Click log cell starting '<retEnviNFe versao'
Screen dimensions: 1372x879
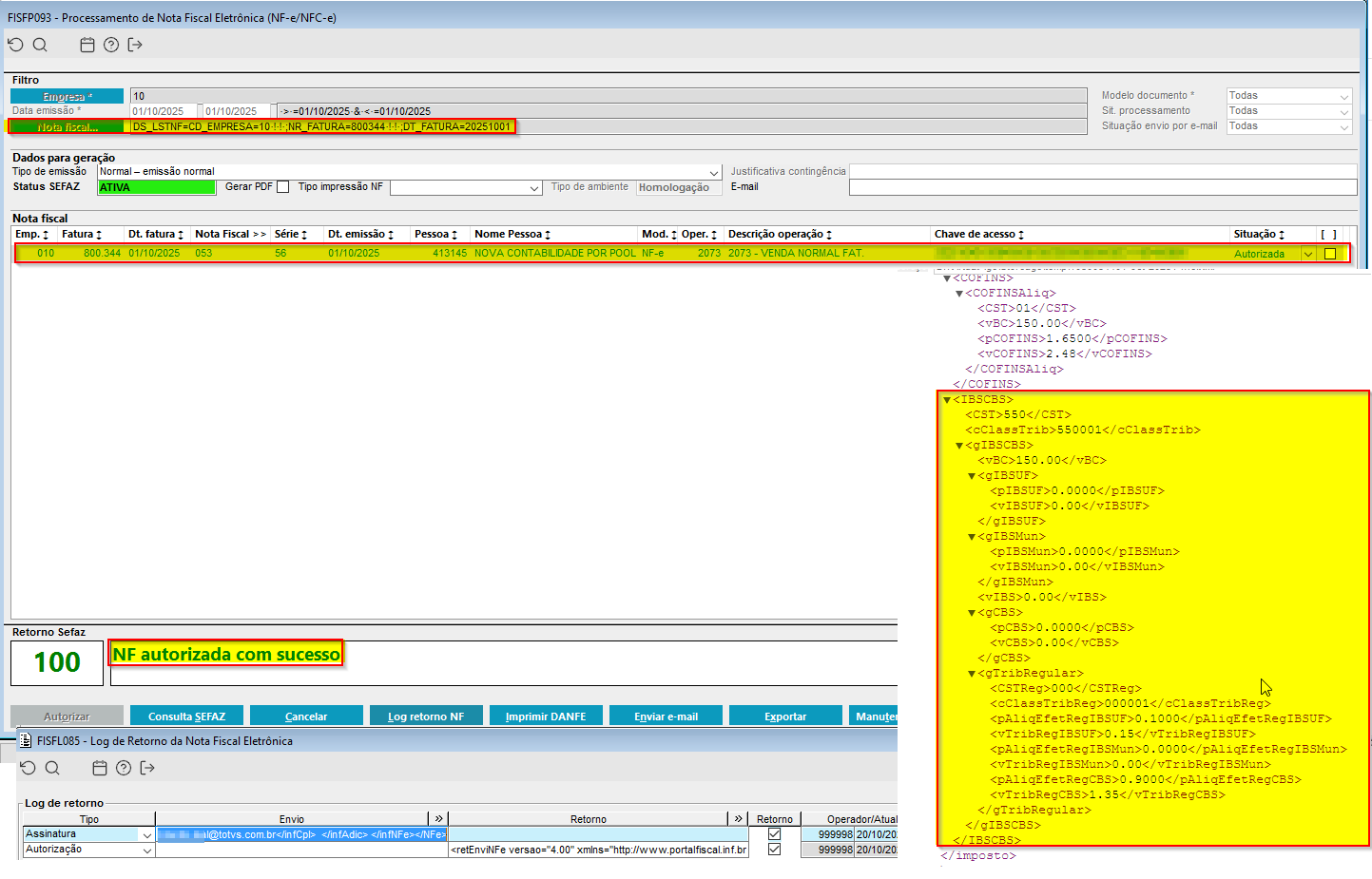598,850
